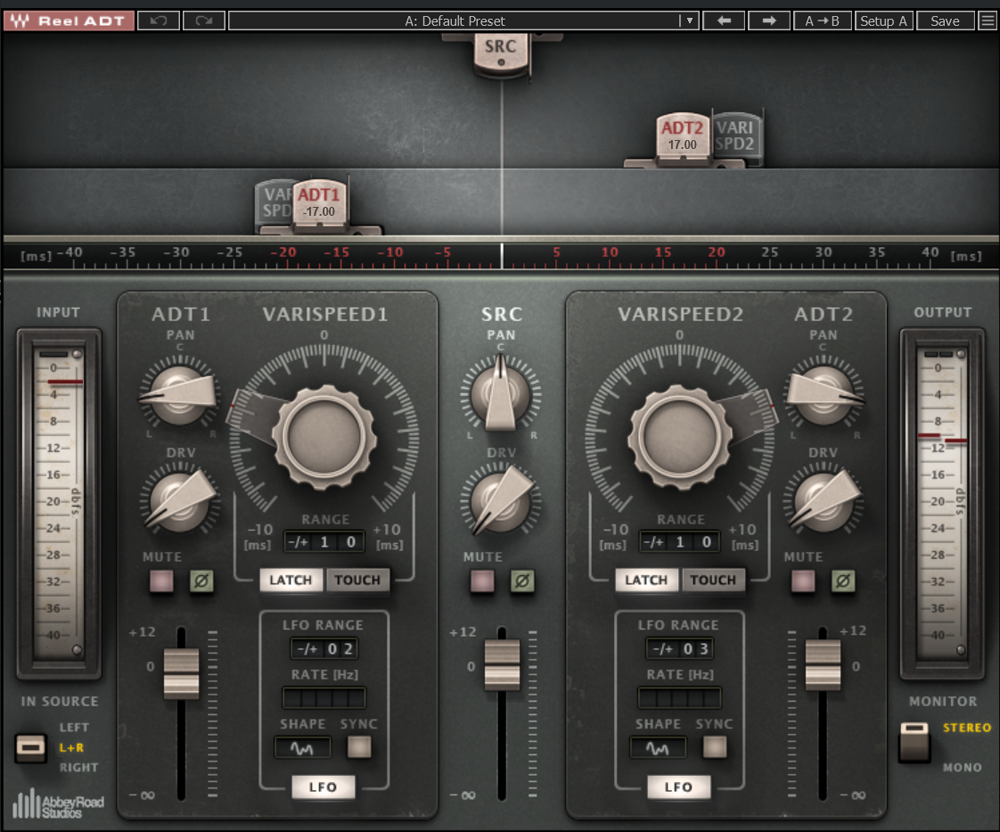This screenshot has width=1000, height=832.
Task: Click the VARISPEED1 large knob
Action: click(x=324, y=437)
